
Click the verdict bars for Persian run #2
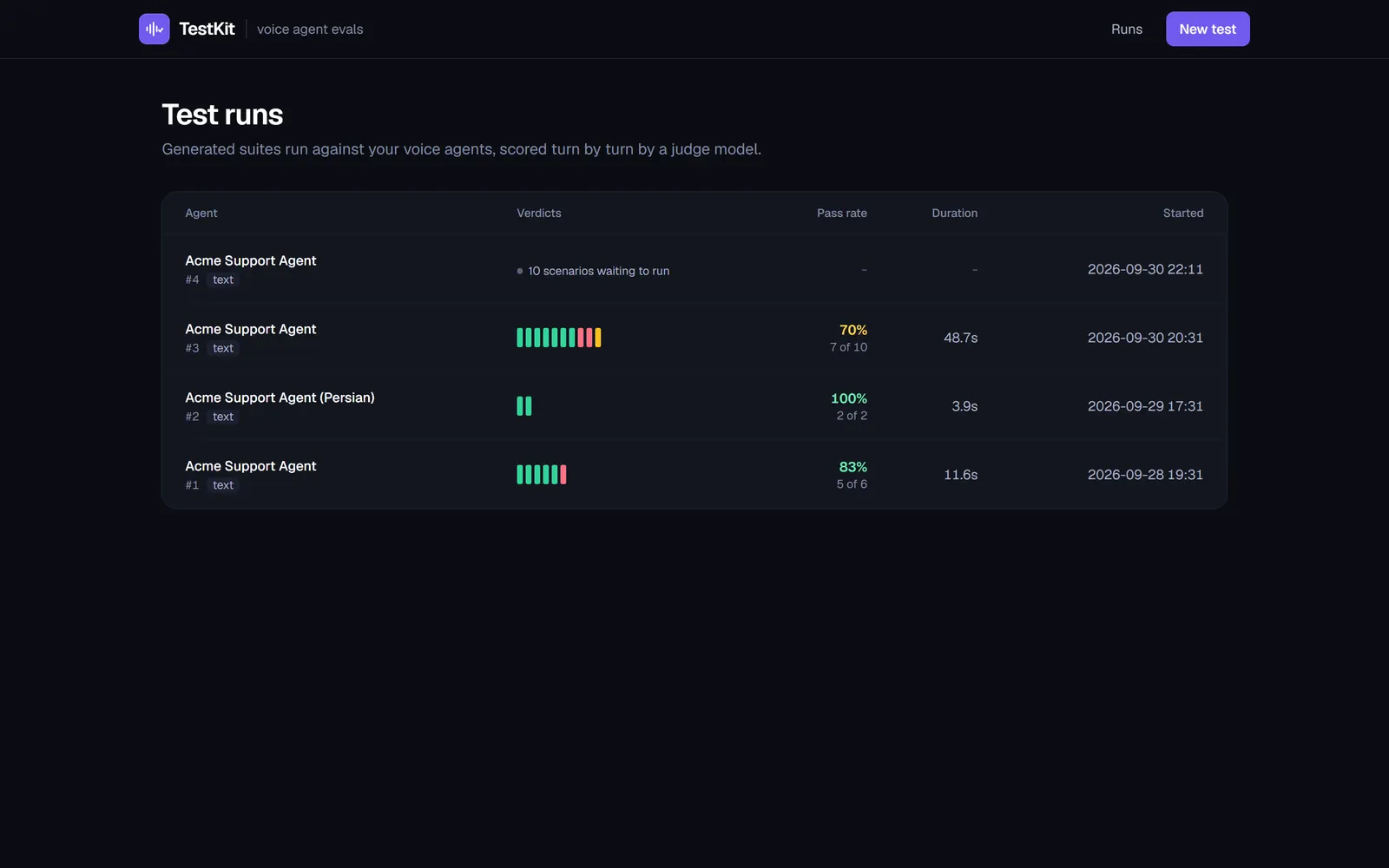(524, 406)
